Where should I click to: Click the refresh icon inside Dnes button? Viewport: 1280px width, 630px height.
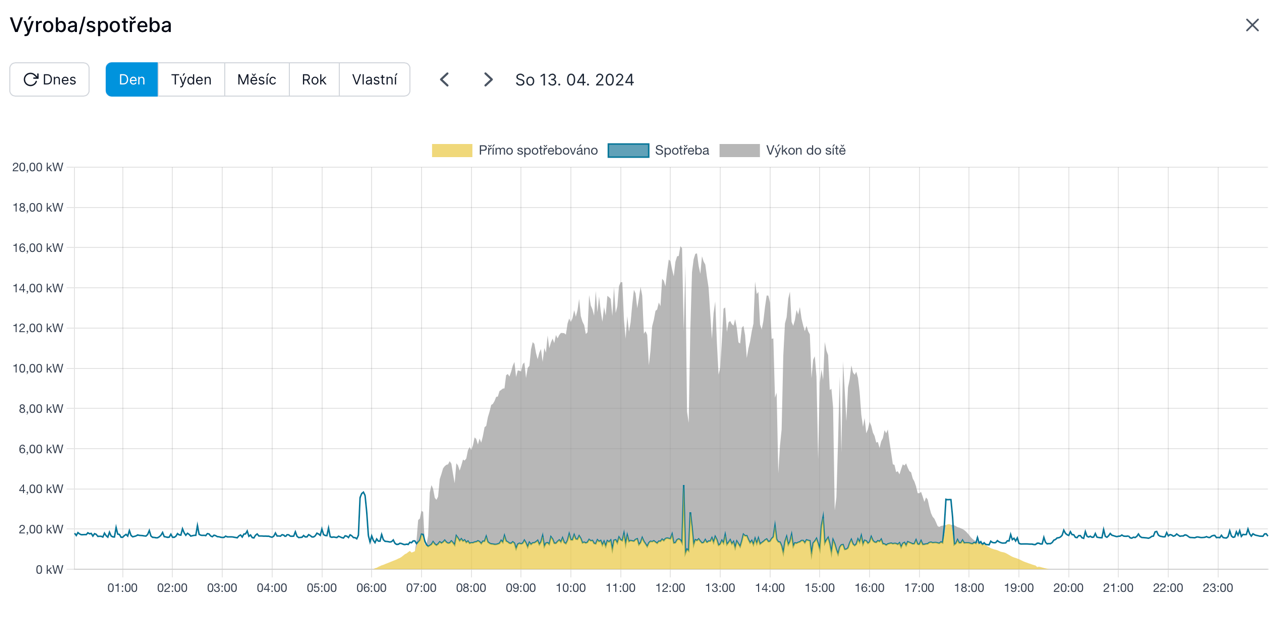pyautogui.click(x=31, y=80)
